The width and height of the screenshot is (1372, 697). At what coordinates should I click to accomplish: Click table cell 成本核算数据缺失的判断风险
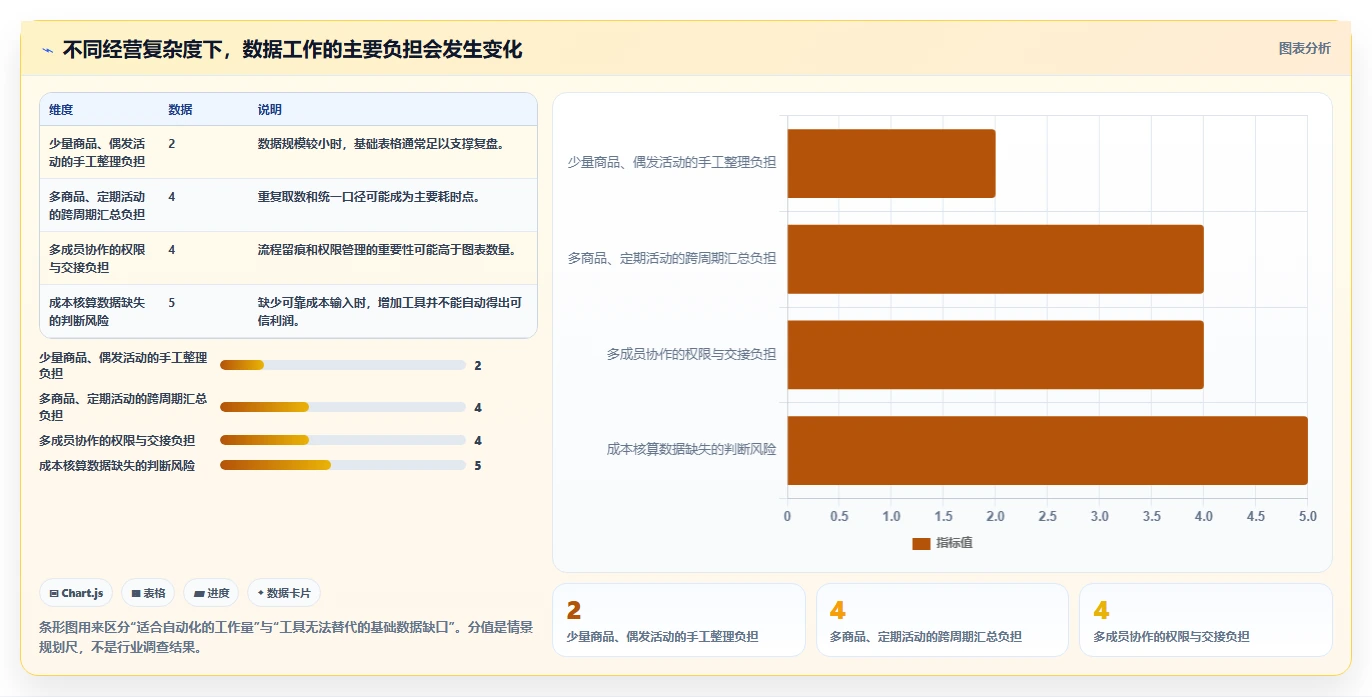[x=98, y=311]
